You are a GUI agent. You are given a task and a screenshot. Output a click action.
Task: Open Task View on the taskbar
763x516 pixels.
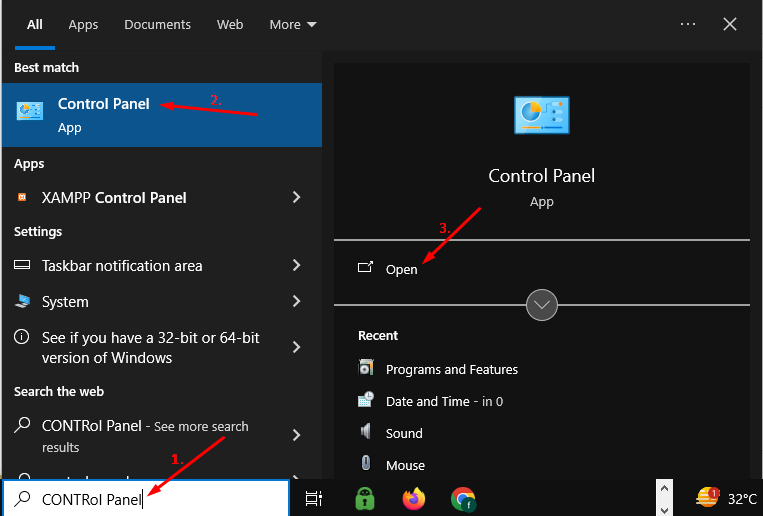tap(314, 498)
